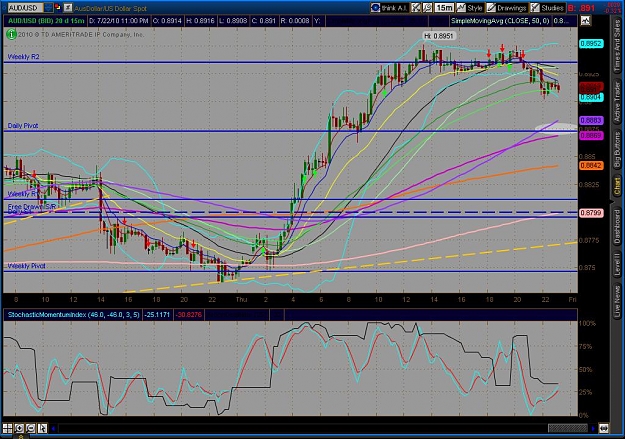
Task: Click the -25.1171 stochastic value
Action: point(157,315)
